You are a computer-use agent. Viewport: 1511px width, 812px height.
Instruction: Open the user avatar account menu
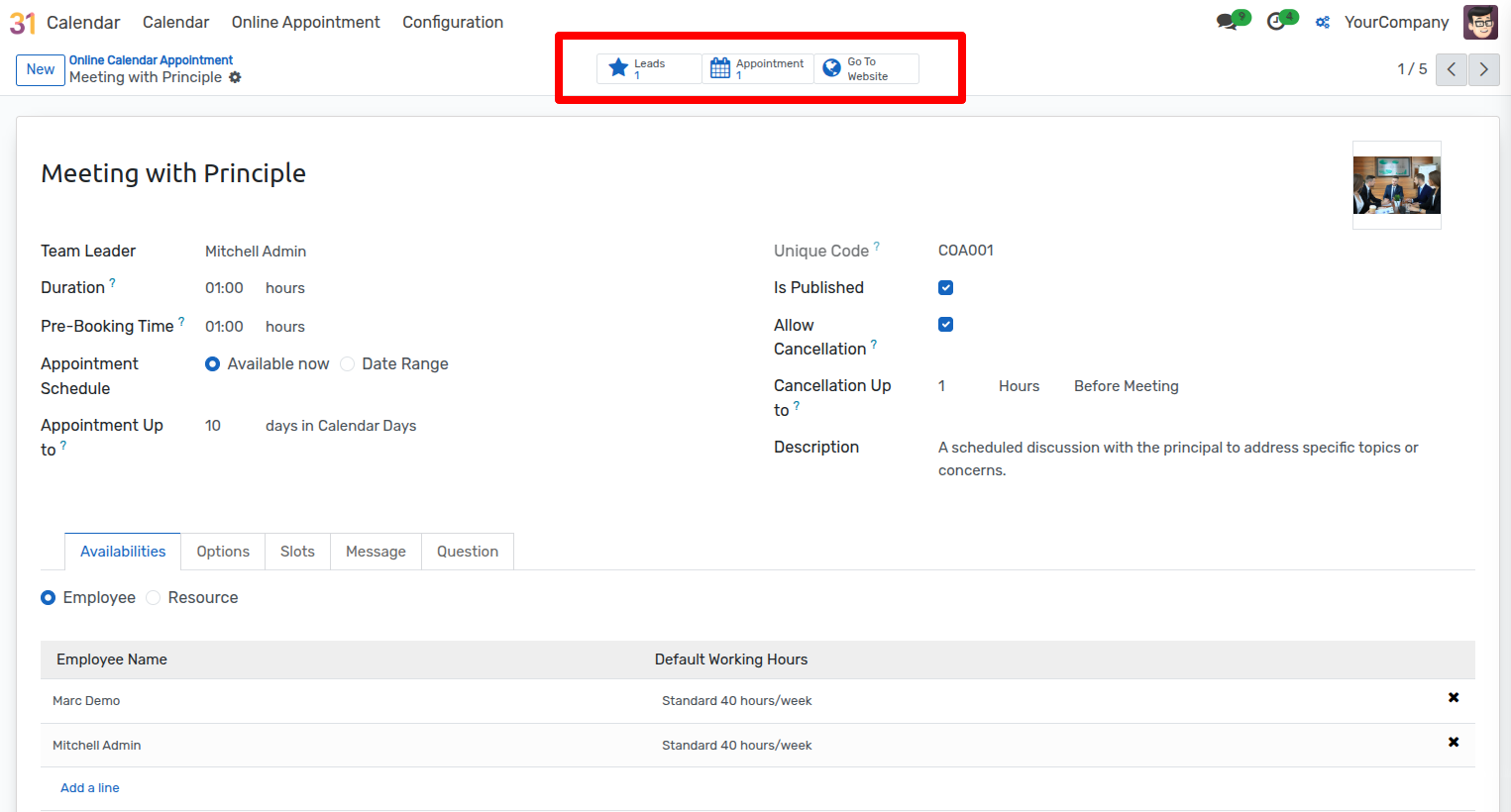coord(1480,22)
